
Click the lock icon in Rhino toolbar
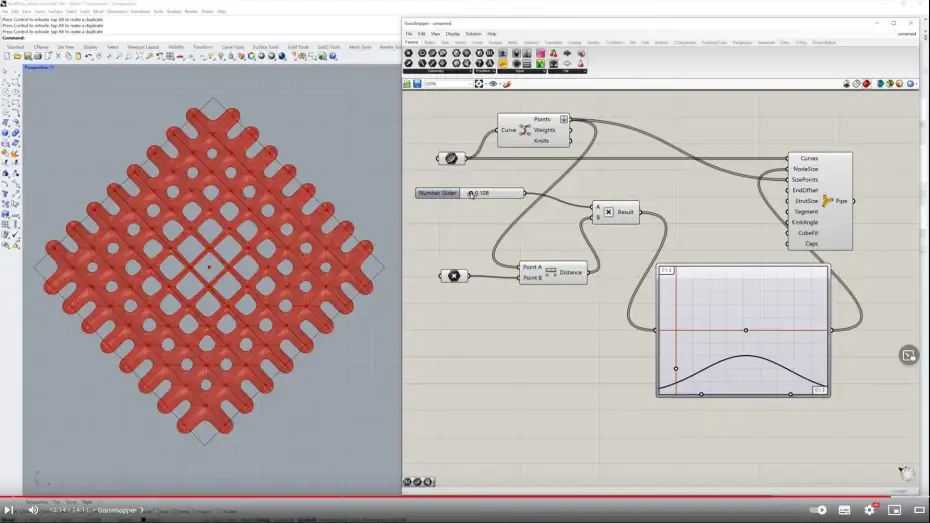[230, 56]
